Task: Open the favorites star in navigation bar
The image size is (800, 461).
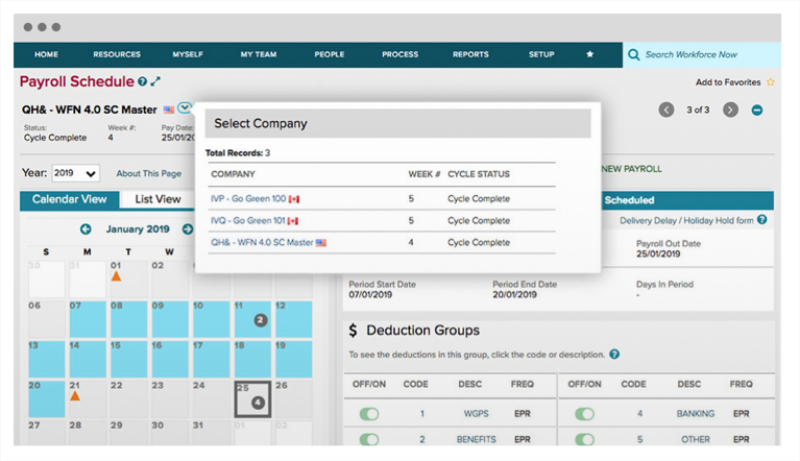Action: (590, 54)
